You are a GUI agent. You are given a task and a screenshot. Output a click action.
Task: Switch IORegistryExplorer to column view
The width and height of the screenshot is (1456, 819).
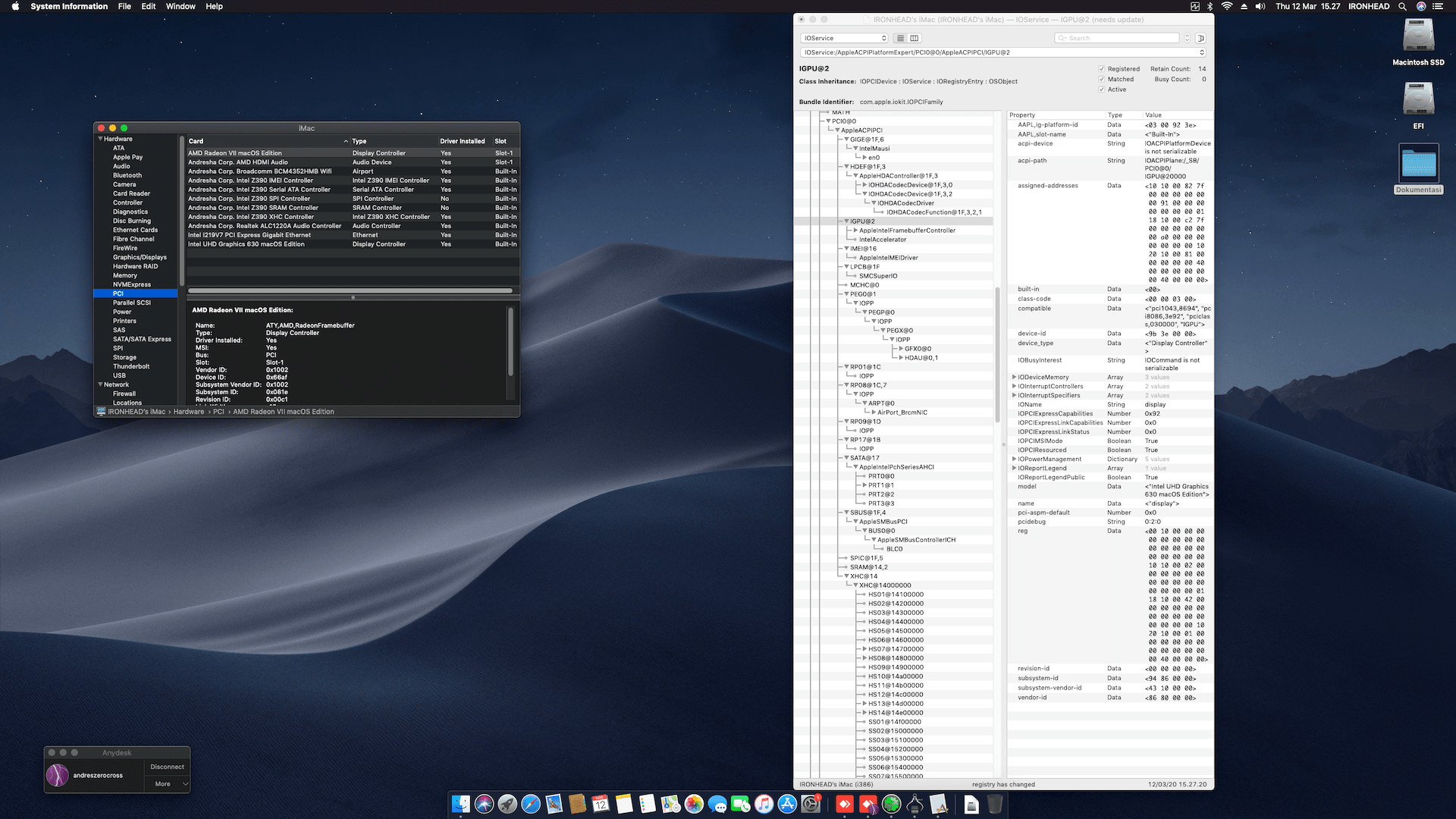(915, 38)
